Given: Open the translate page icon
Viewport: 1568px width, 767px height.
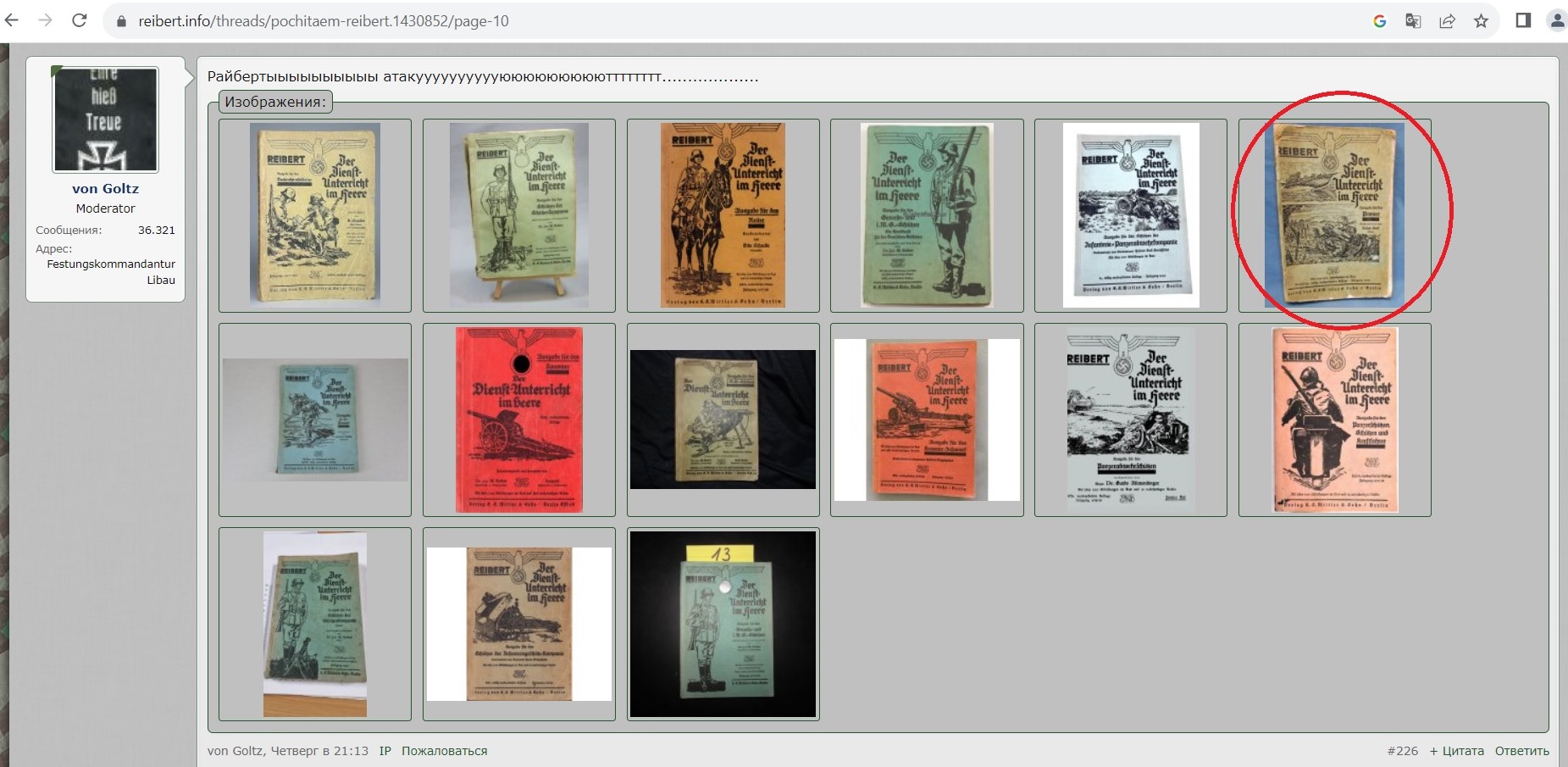Looking at the screenshot, I should tap(1413, 21).
